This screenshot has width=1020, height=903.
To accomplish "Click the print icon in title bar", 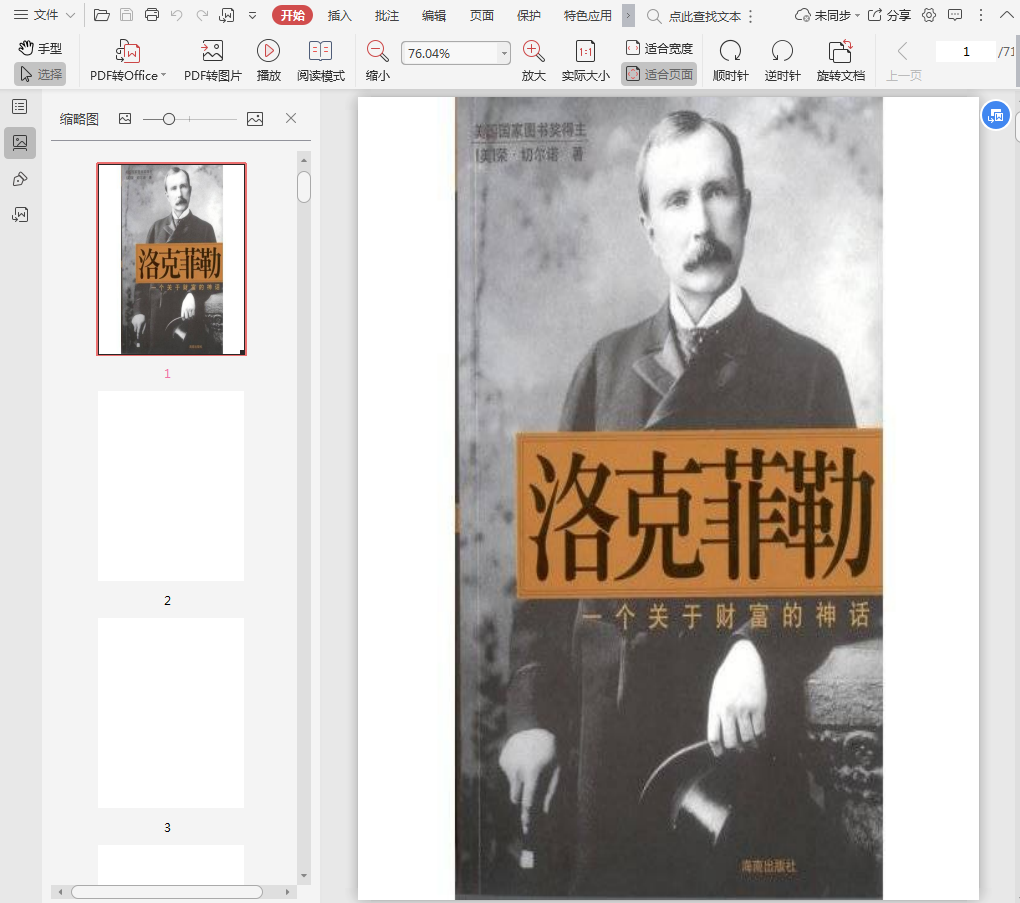I will coord(152,15).
